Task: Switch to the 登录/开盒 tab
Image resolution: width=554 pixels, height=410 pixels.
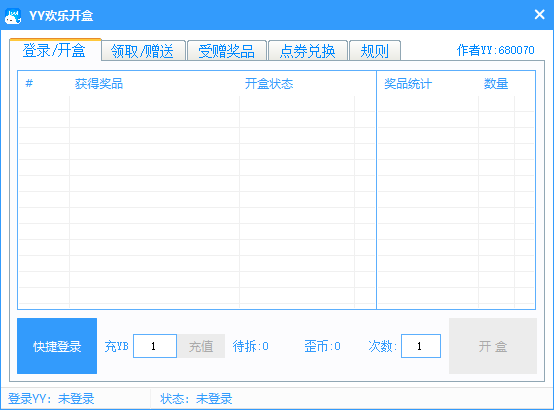Action: click(x=55, y=50)
